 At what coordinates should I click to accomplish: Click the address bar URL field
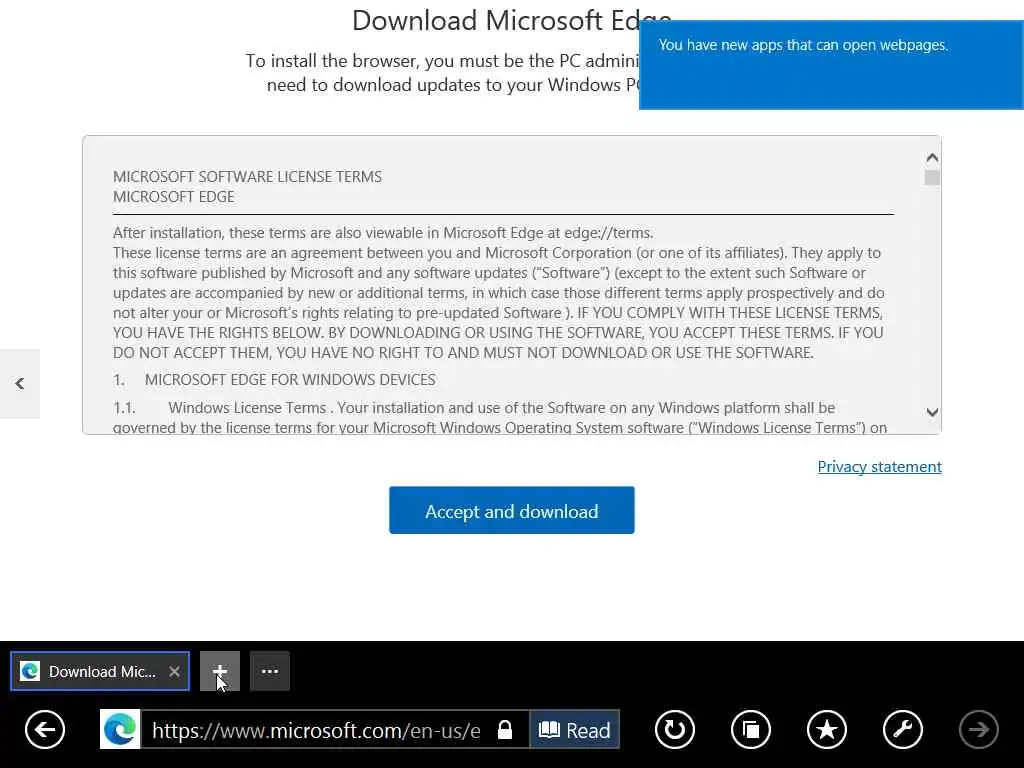click(x=316, y=729)
